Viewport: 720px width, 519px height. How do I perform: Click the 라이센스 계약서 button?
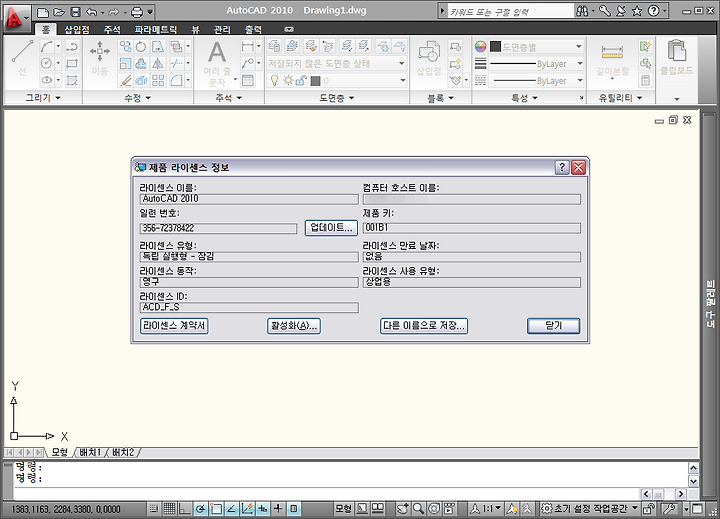click(x=174, y=326)
